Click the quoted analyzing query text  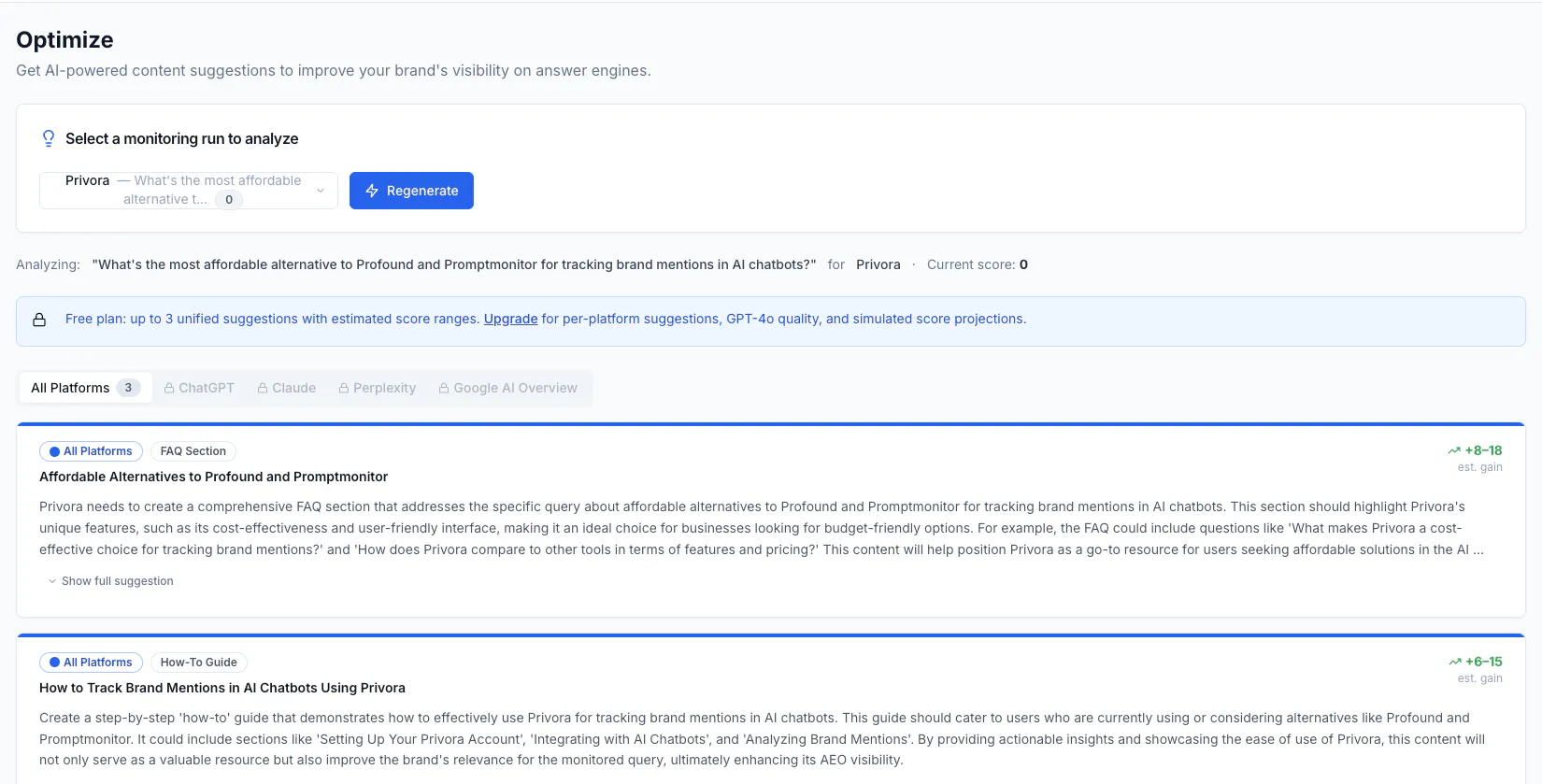point(454,264)
